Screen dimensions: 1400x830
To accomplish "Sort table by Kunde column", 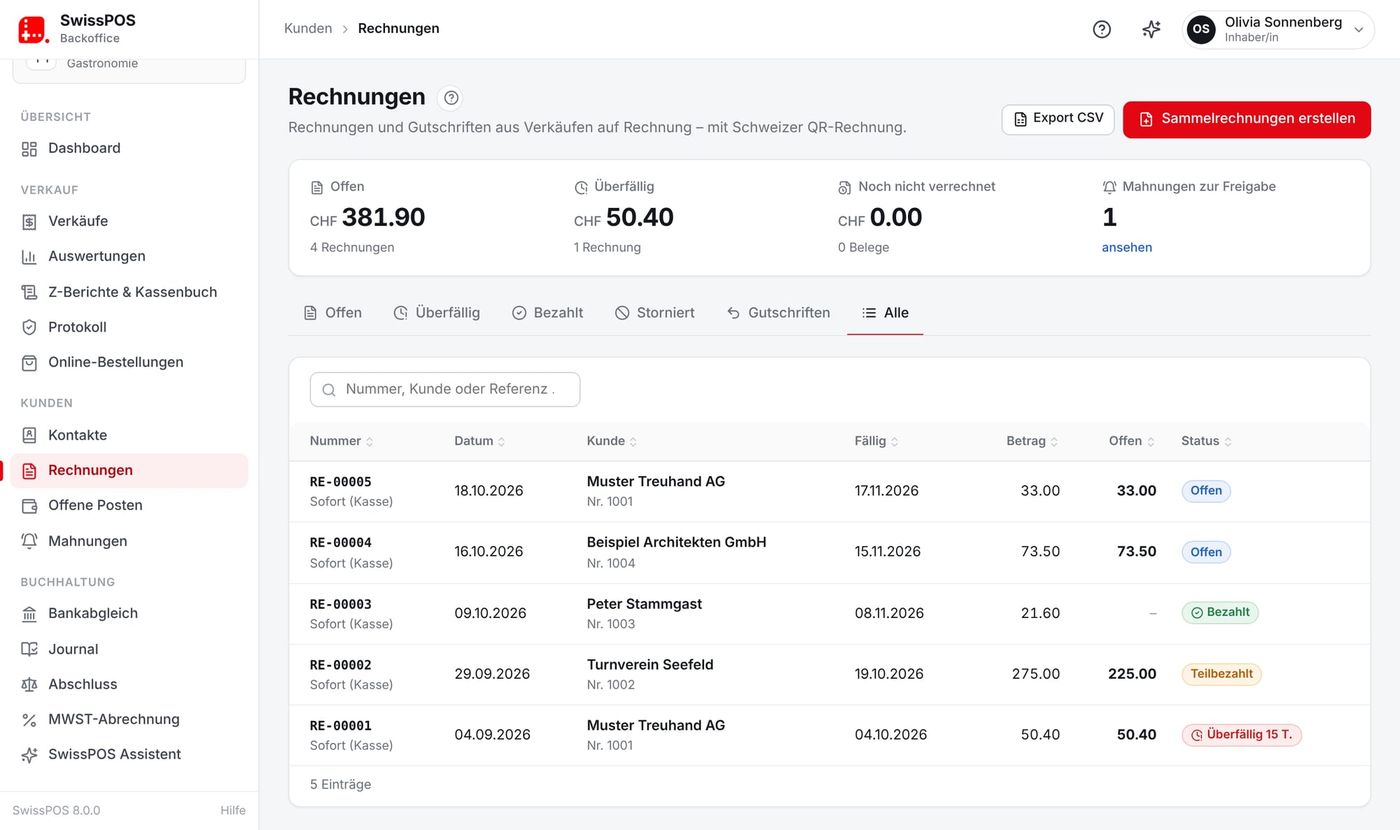I will click(x=612, y=441).
